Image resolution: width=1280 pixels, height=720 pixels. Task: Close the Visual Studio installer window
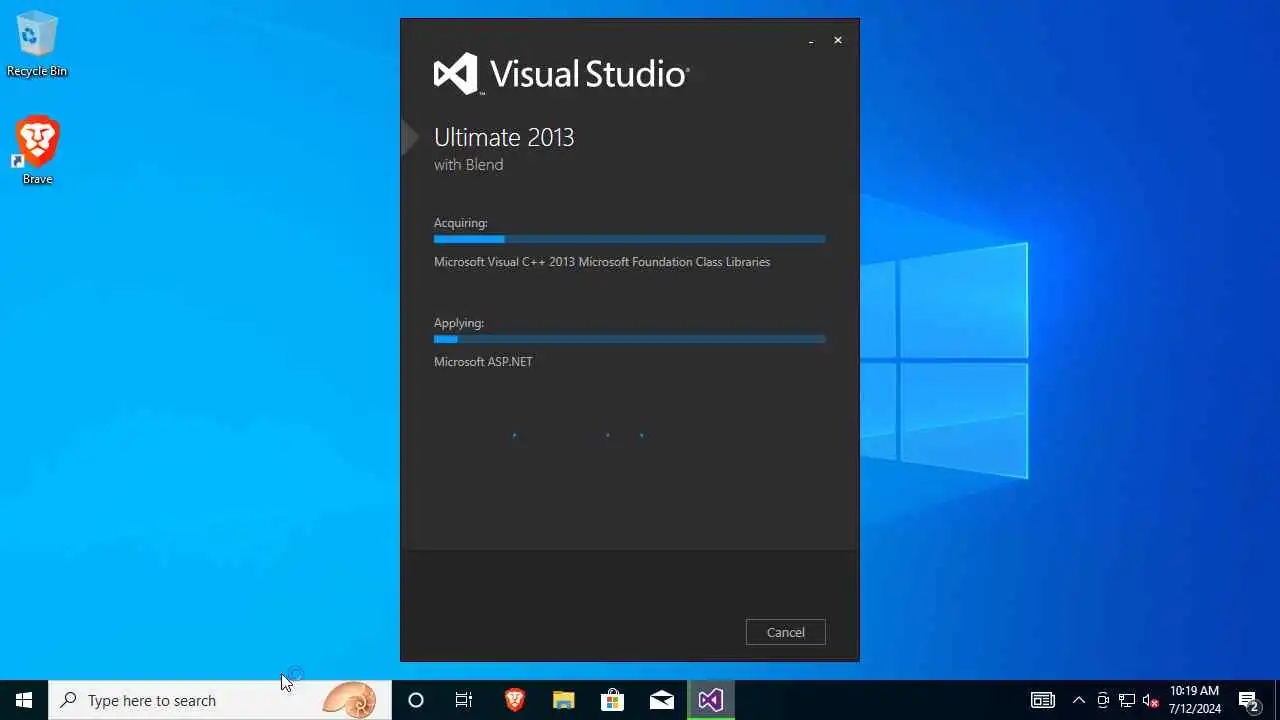(838, 40)
